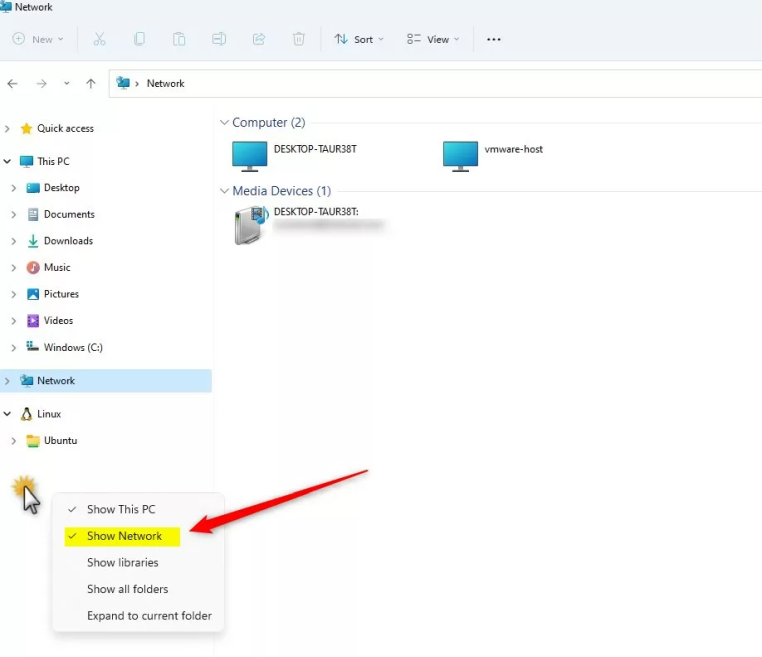This screenshot has height=657, width=762.
Task: Select Downloads in the navigation pane
Action: tap(68, 241)
